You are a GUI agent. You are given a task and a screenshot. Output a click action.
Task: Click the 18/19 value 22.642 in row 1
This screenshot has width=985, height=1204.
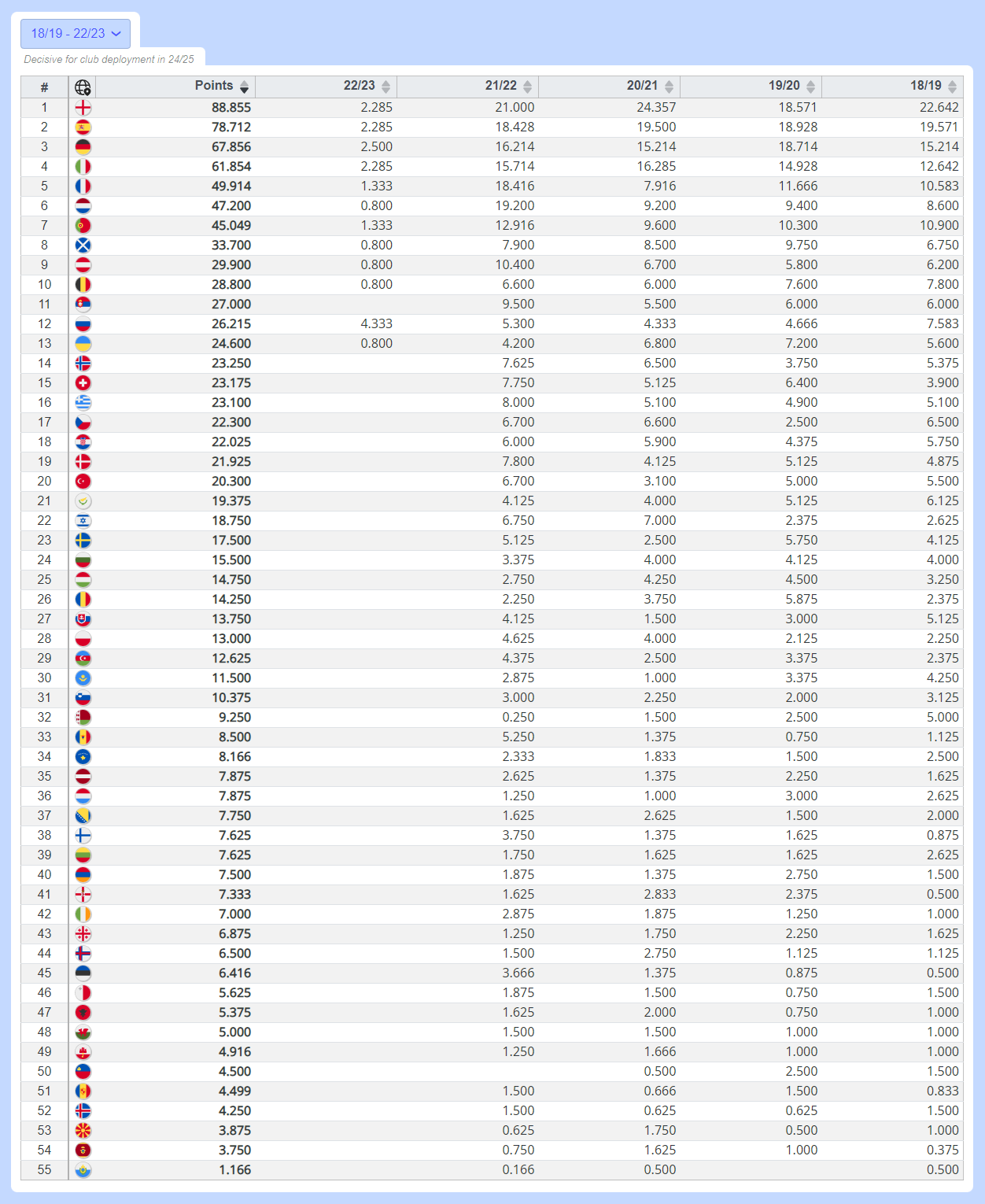pos(939,108)
